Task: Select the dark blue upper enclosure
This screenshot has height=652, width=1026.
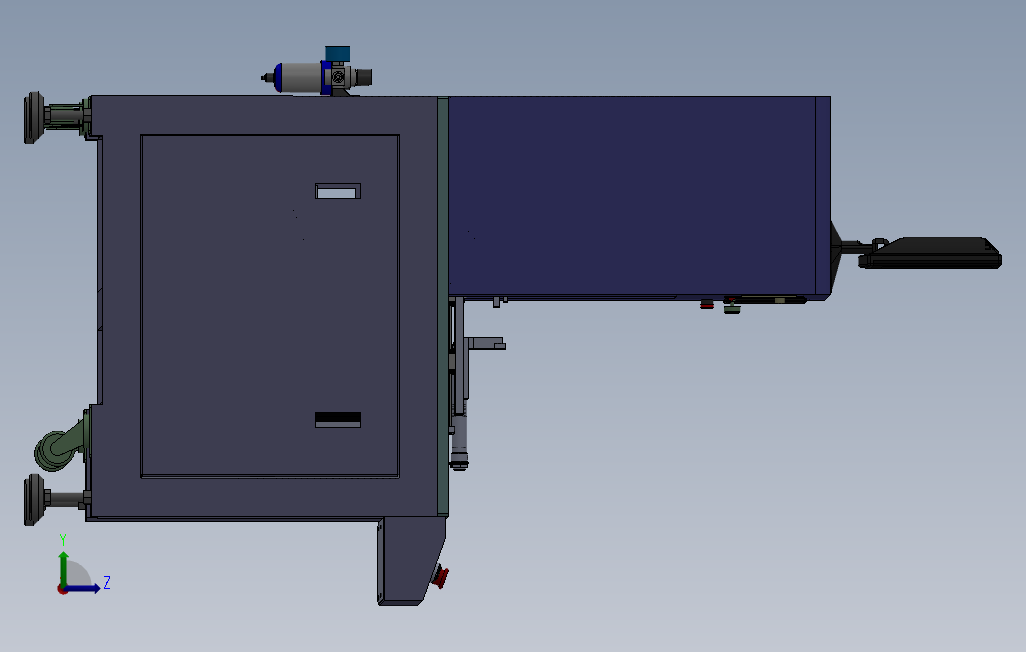Action: click(x=639, y=196)
